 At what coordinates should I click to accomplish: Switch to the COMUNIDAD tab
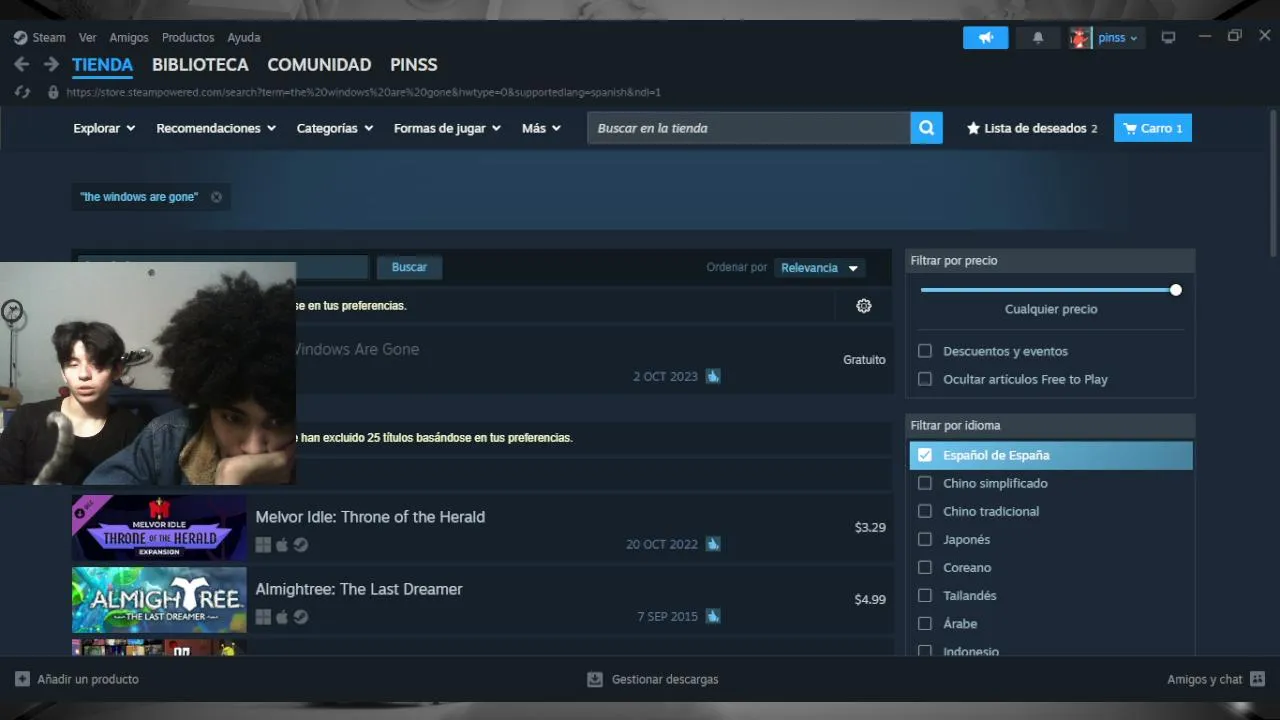click(x=319, y=65)
